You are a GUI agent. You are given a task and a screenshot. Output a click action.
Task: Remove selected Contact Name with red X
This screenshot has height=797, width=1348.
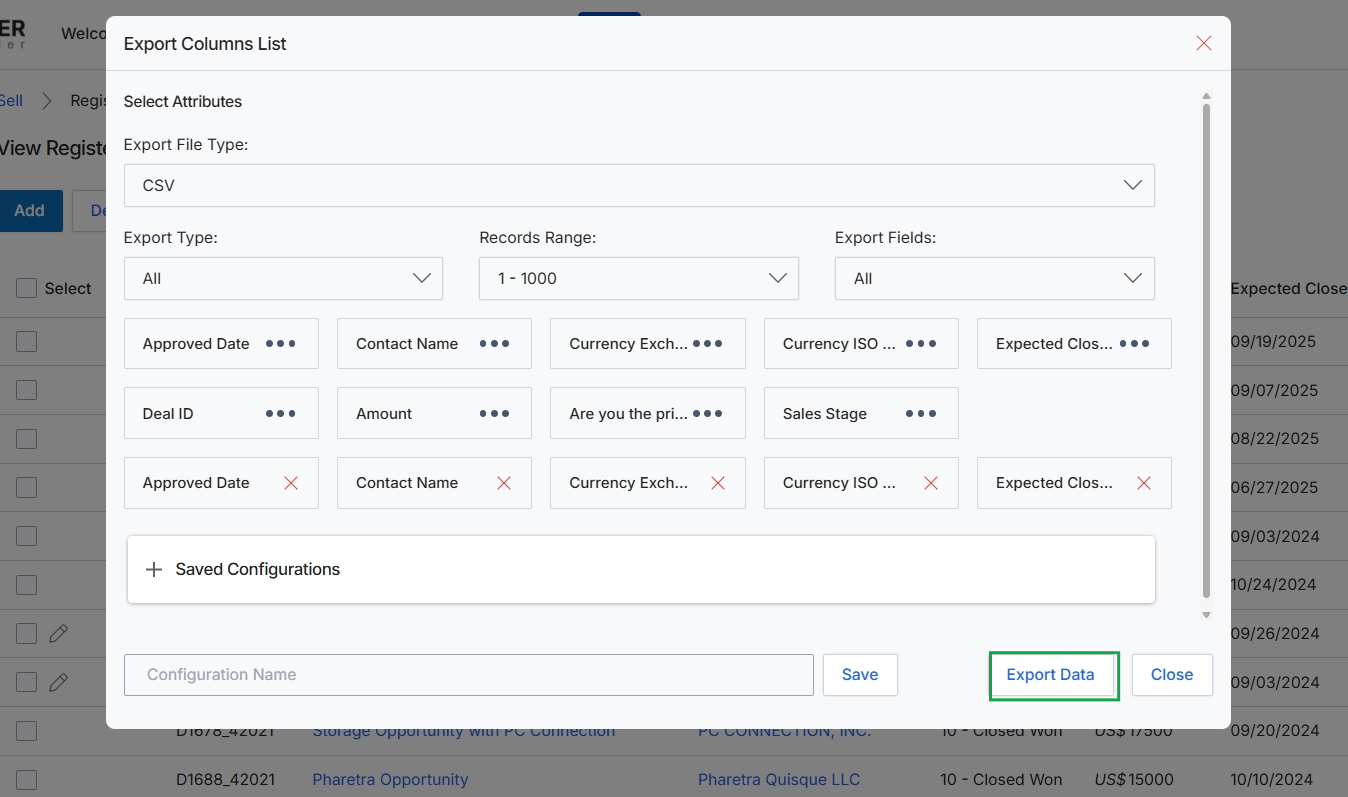tap(504, 483)
